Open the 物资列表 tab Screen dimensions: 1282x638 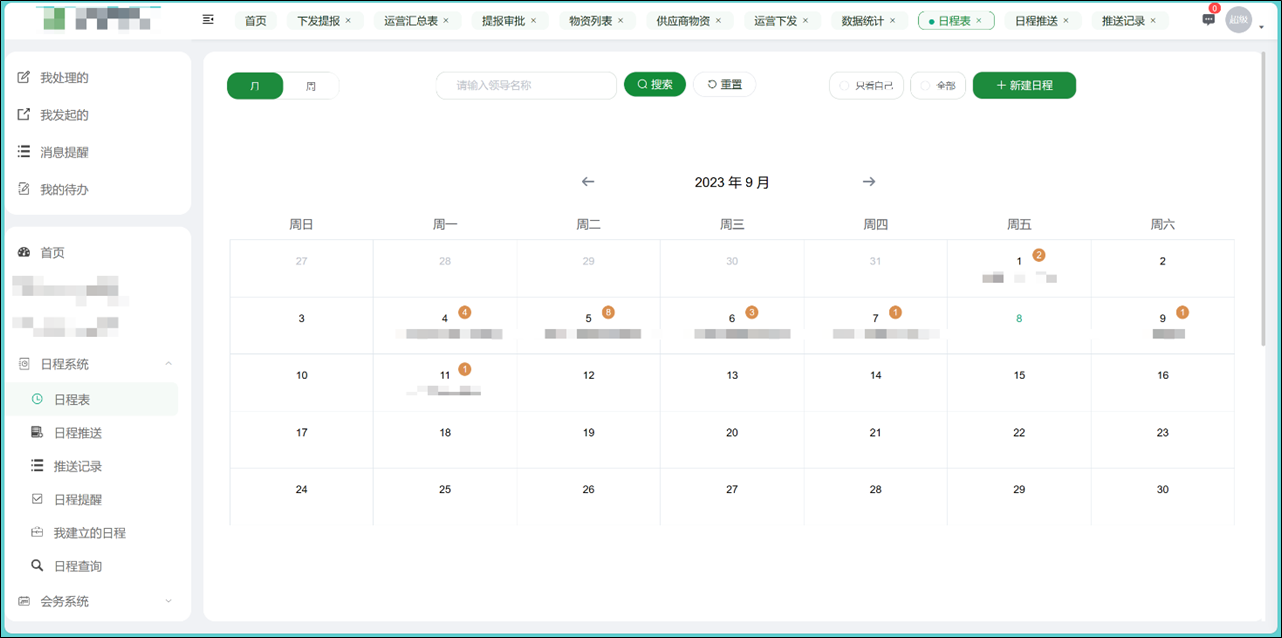[589, 19]
